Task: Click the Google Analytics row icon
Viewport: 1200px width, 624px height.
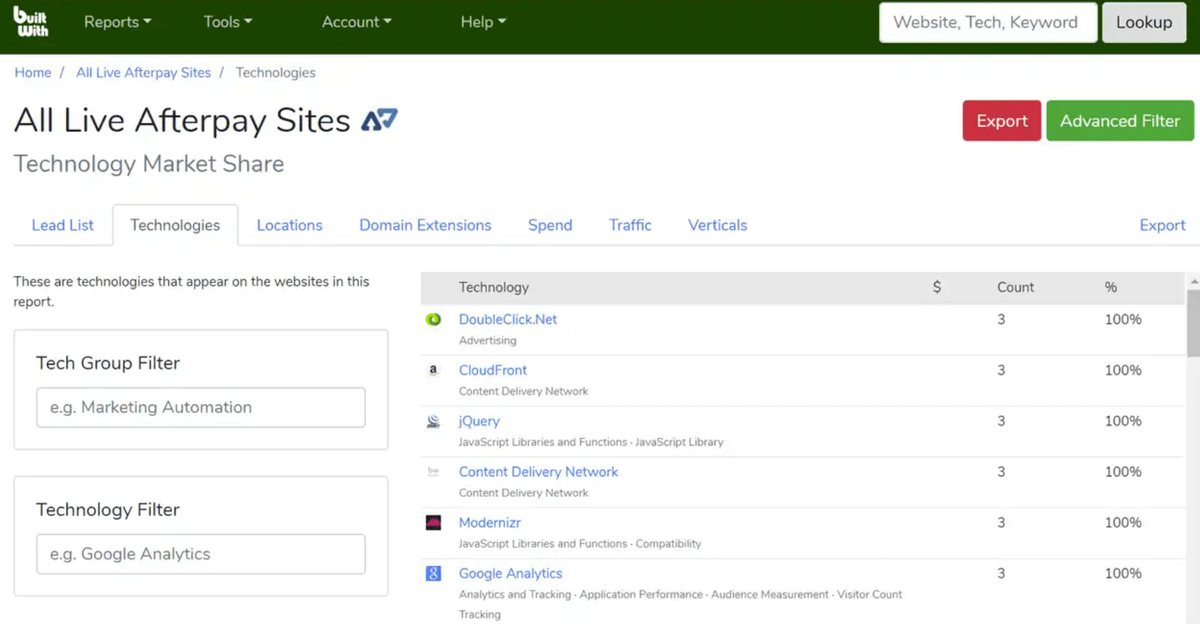Action: (433, 574)
